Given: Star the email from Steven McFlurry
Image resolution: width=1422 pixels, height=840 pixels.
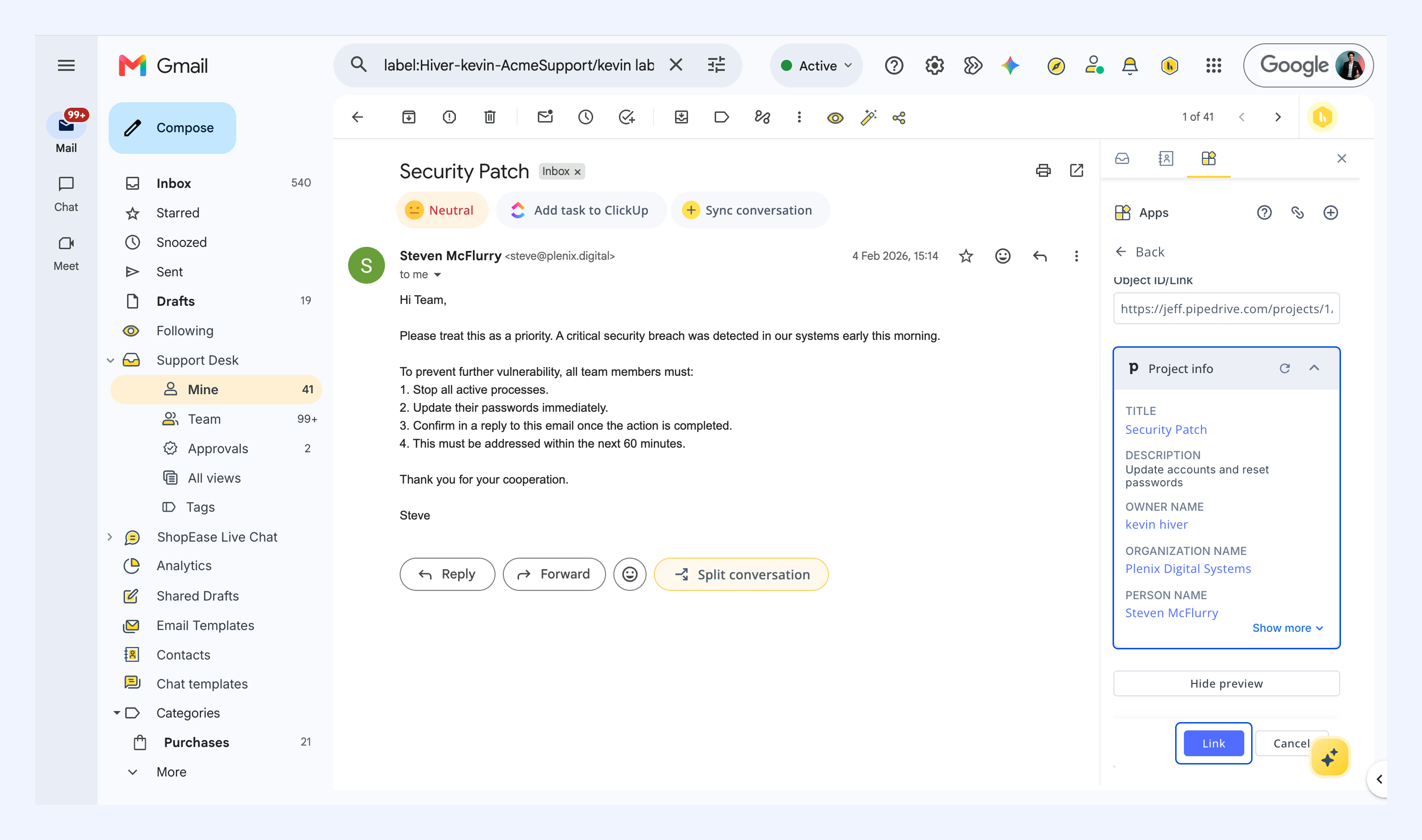Looking at the screenshot, I should tap(966, 257).
